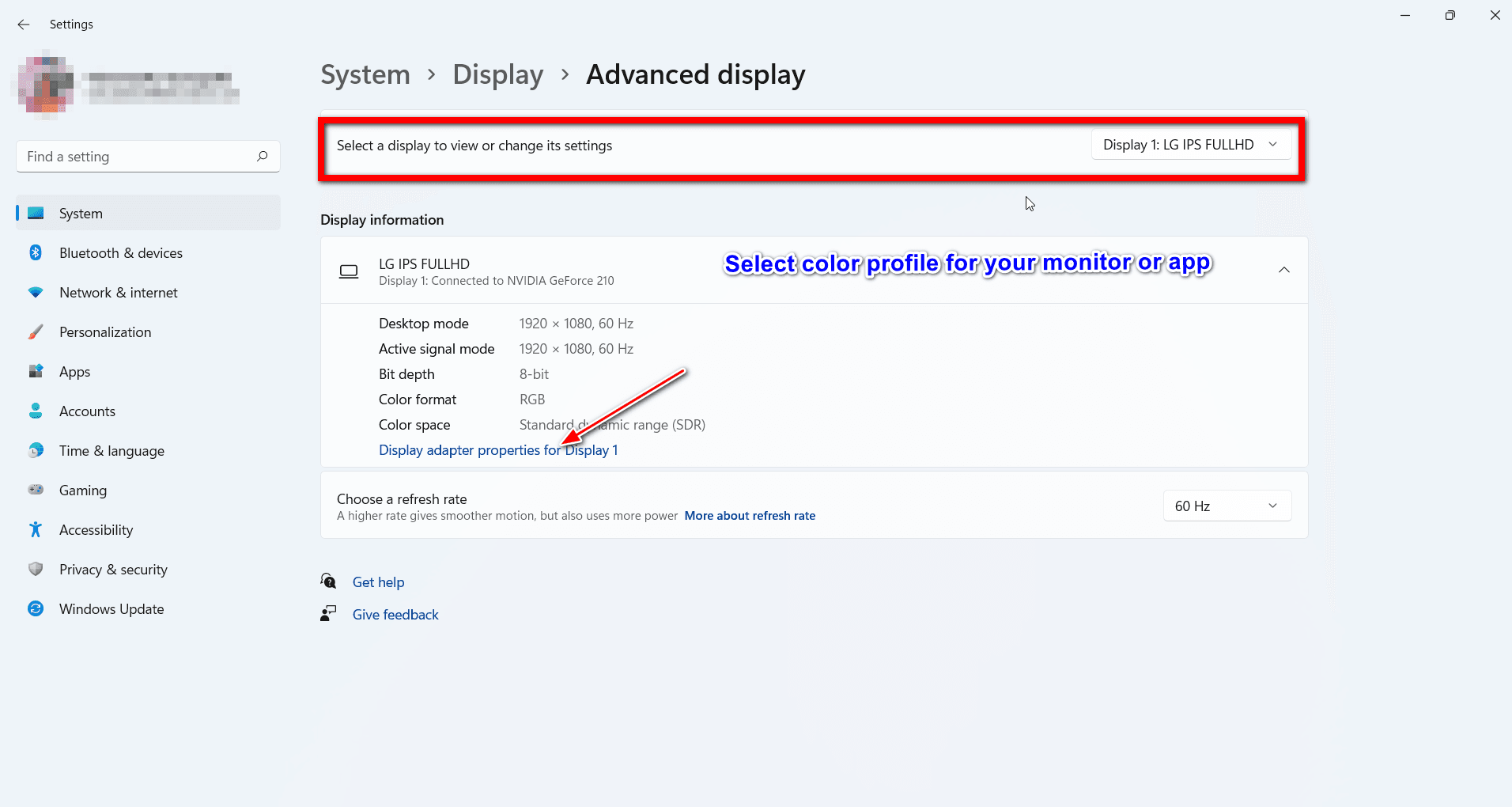Click the search magnifier icon

263,156
